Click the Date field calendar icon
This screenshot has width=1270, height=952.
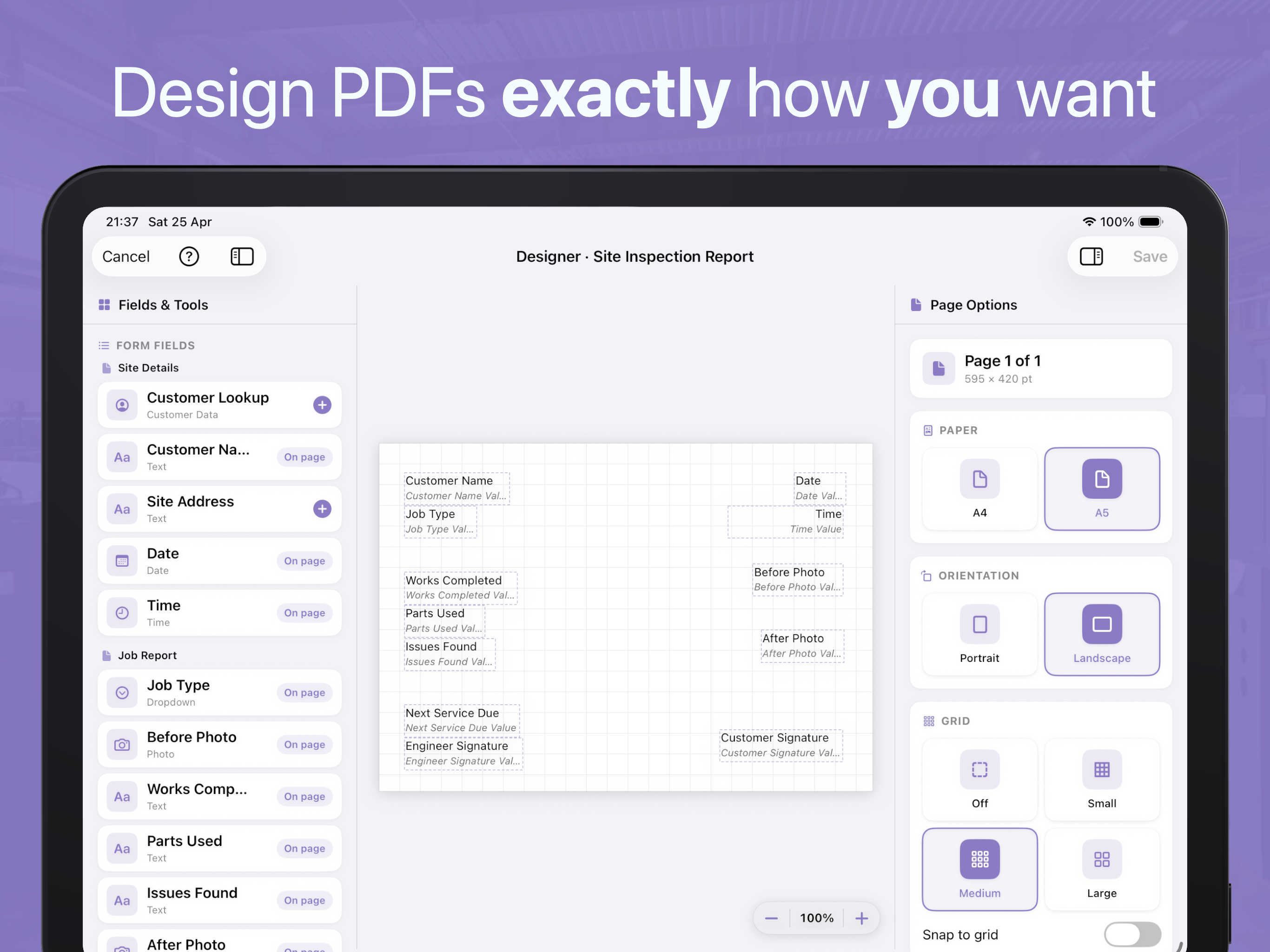[x=122, y=561]
